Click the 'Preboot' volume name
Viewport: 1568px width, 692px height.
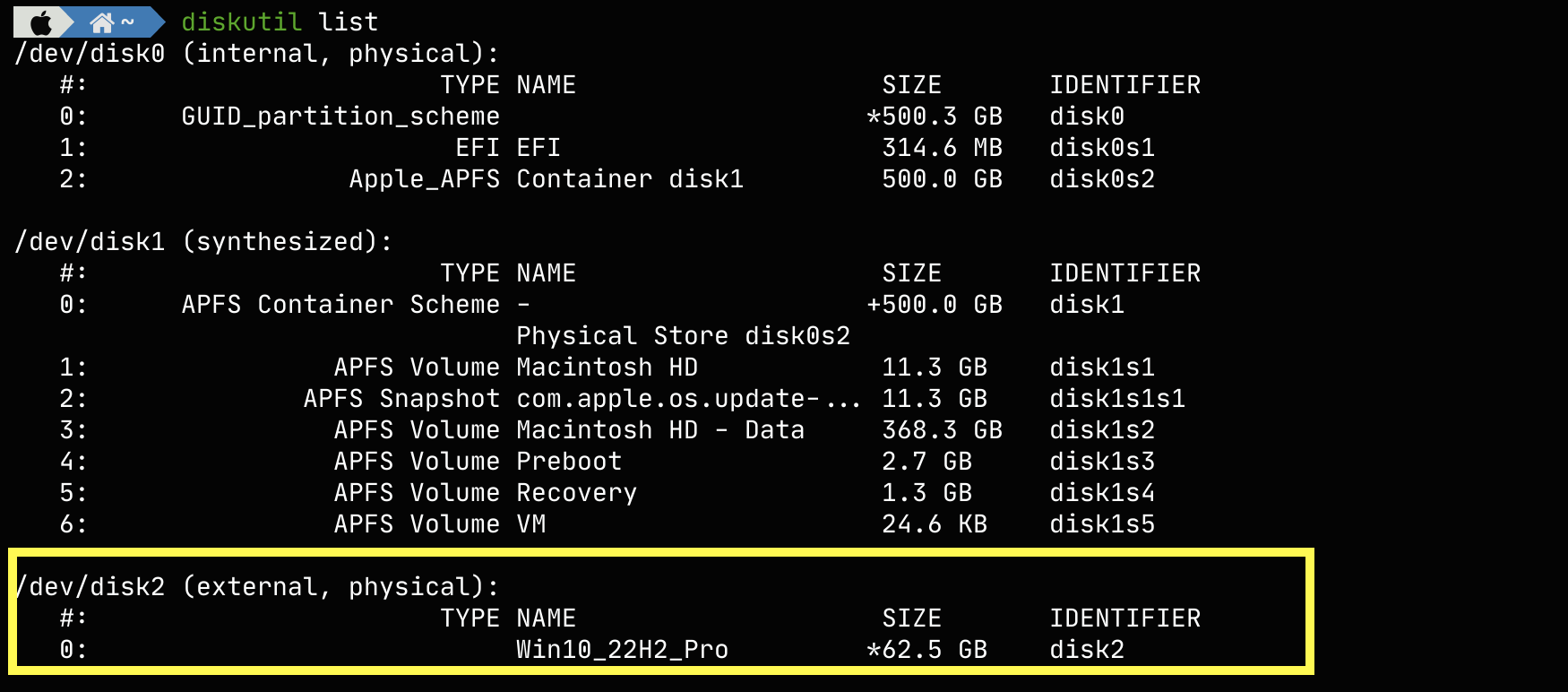(569, 462)
